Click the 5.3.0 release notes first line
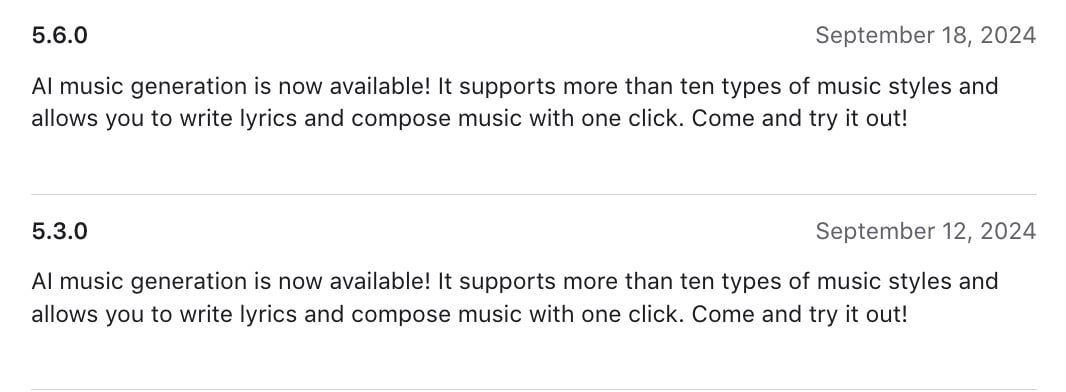This screenshot has height=392, width=1066. 515,282
